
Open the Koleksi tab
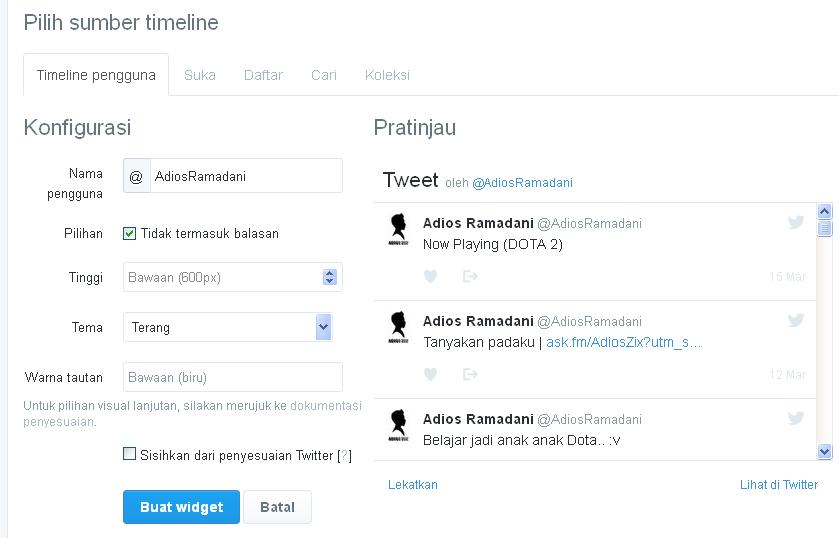click(x=387, y=75)
